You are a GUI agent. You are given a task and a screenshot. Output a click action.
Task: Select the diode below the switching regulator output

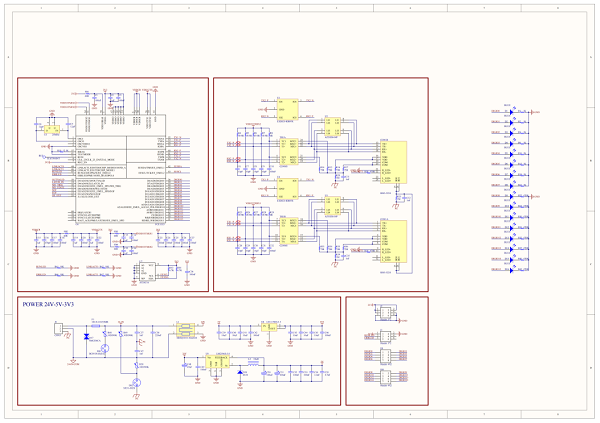(240, 372)
